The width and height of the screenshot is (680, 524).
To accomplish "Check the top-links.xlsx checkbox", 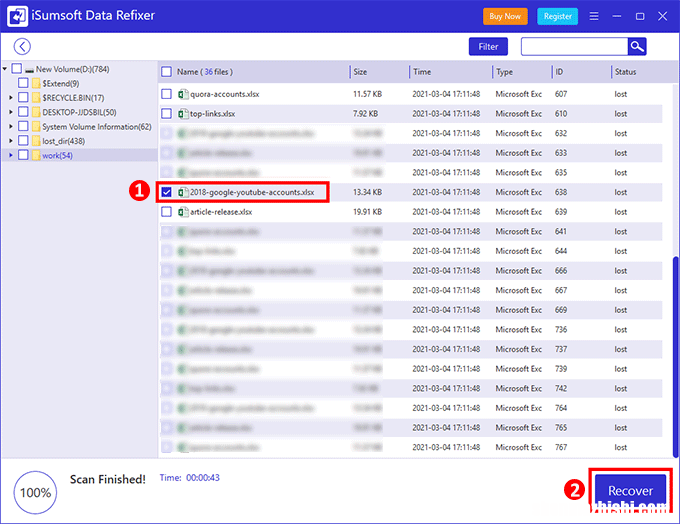I will (167, 114).
